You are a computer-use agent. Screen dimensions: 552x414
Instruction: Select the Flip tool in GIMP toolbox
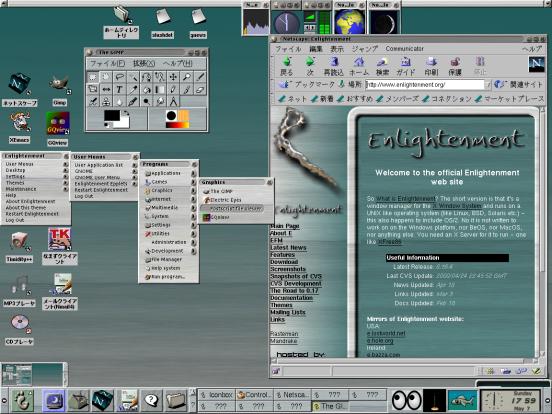106,89
